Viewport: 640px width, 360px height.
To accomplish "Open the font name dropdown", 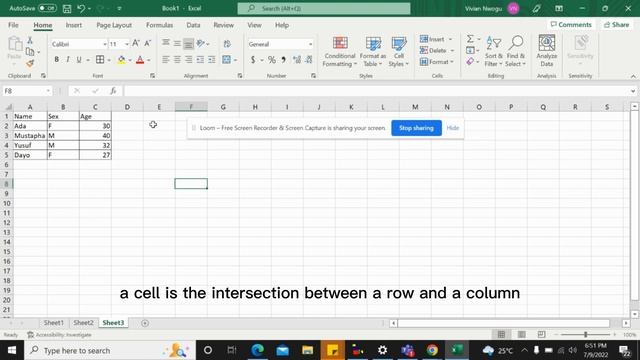I will click(105, 44).
